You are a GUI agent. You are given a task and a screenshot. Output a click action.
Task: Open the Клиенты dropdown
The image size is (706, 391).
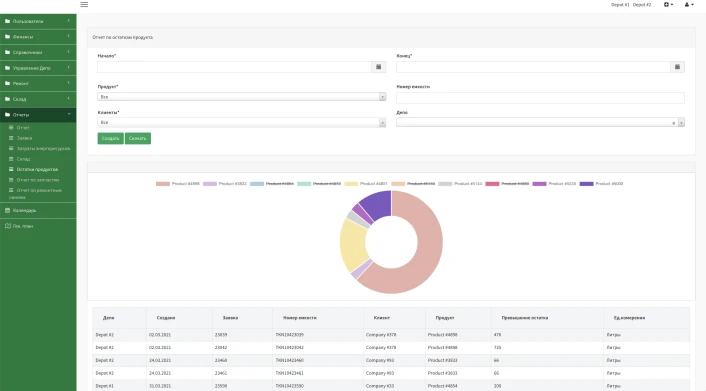click(x=241, y=123)
